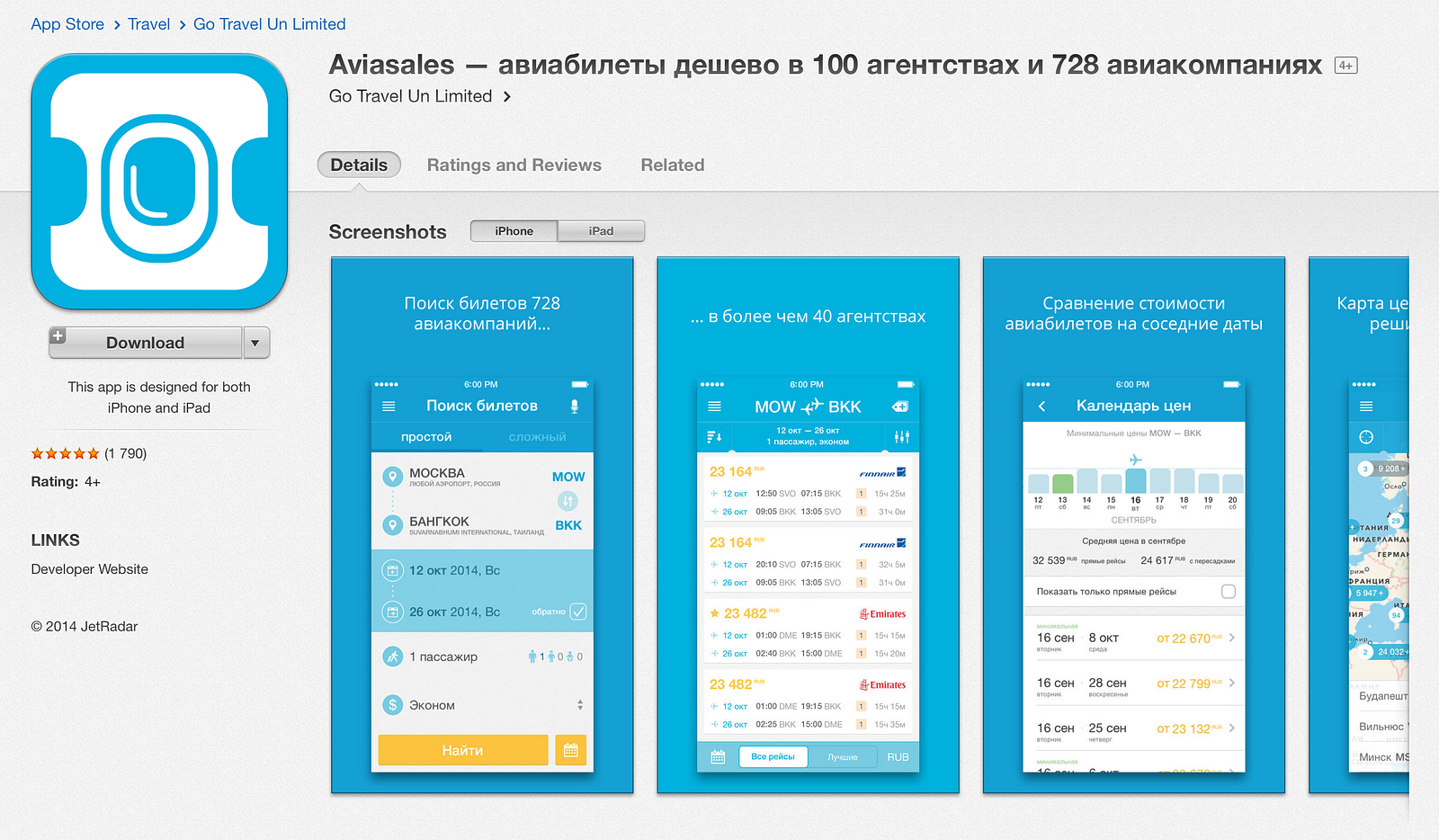Screen dimensions: 1439x840
Task: Tap location pin icon beside МОСКВА
Action: pos(392,477)
